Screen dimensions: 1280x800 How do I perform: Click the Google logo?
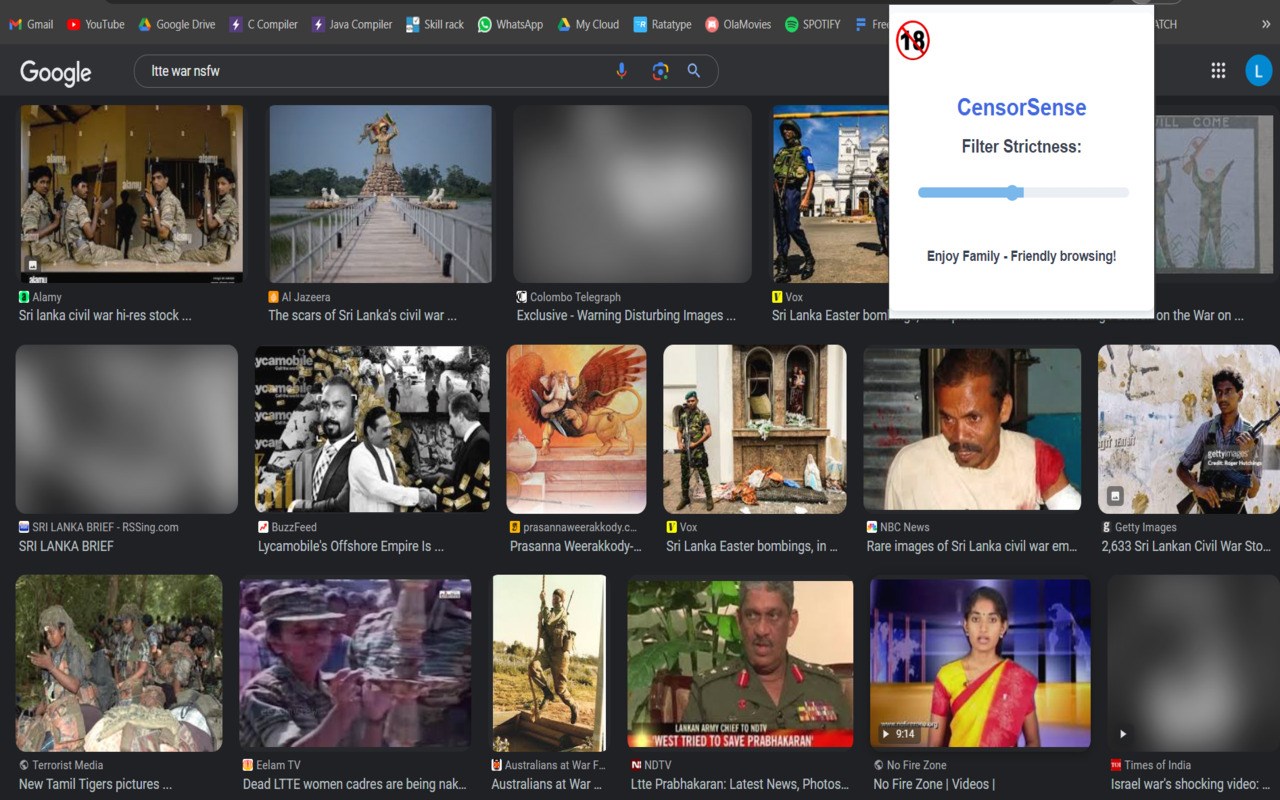tap(56, 72)
